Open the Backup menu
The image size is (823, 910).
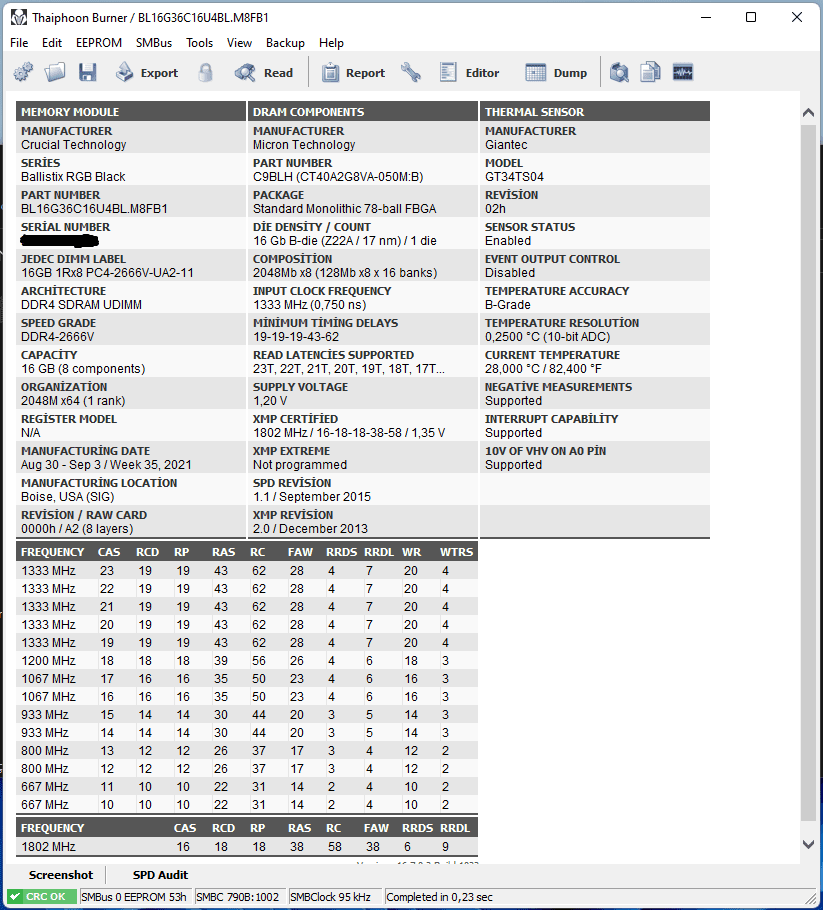(x=285, y=43)
